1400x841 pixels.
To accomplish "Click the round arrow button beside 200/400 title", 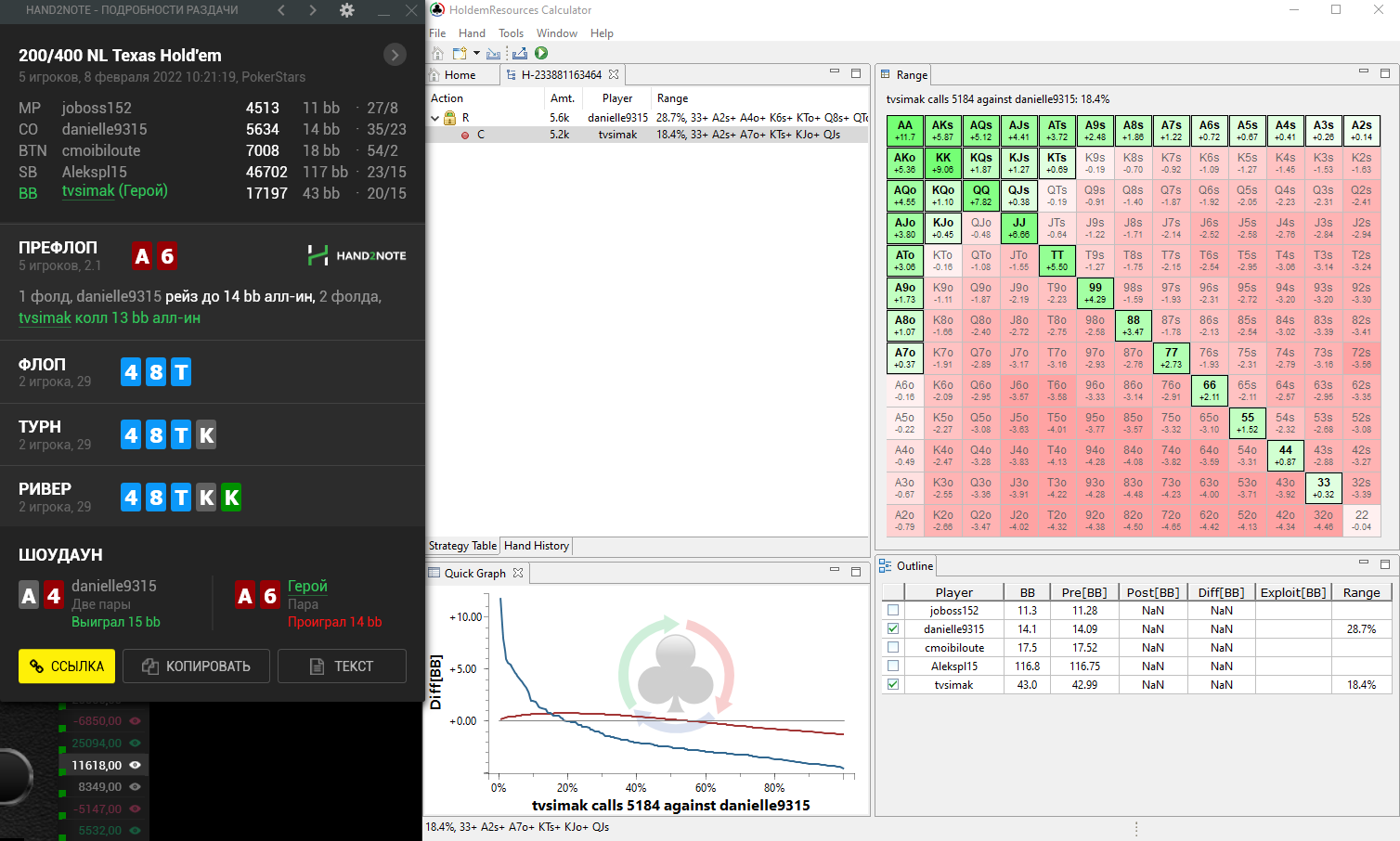I will [395, 55].
